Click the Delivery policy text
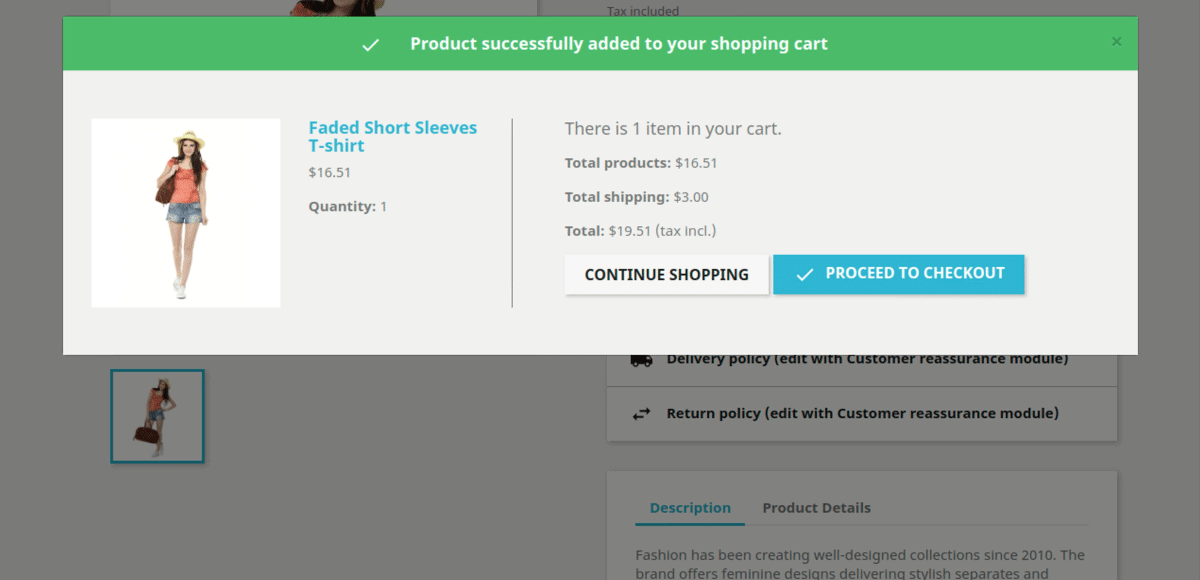This screenshot has width=1200, height=580. (867, 359)
